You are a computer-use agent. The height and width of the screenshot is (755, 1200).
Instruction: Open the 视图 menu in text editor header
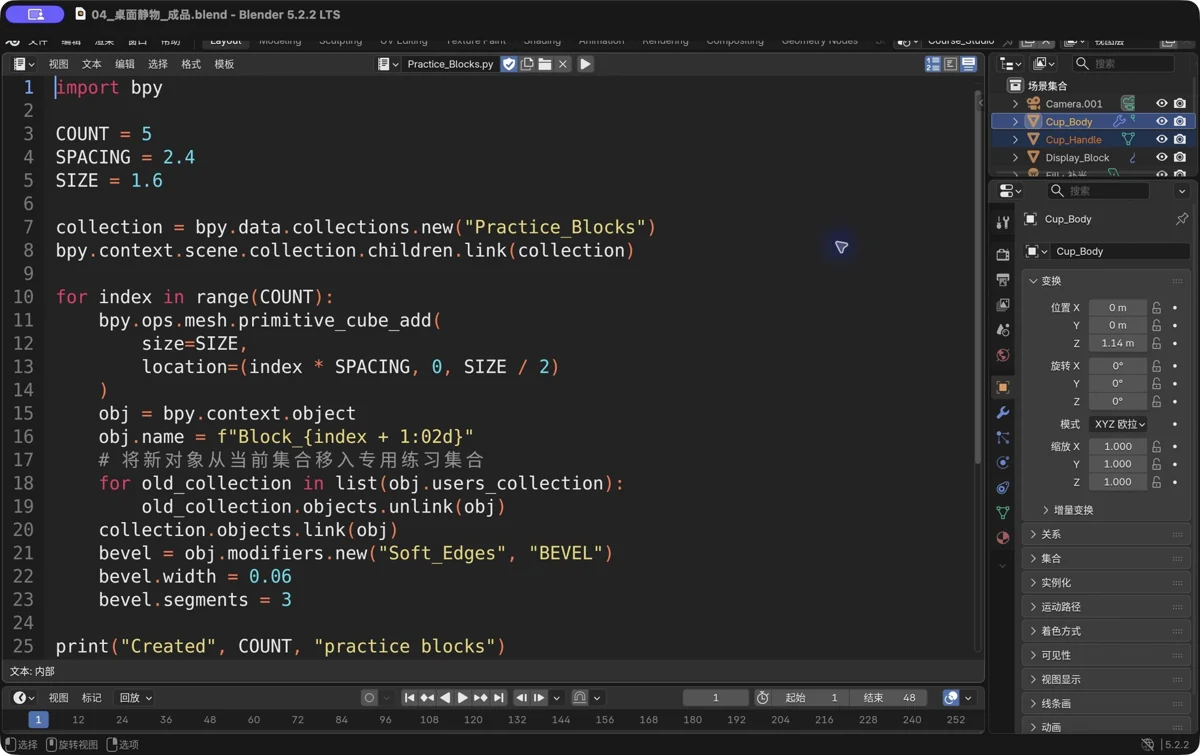coord(59,64)
